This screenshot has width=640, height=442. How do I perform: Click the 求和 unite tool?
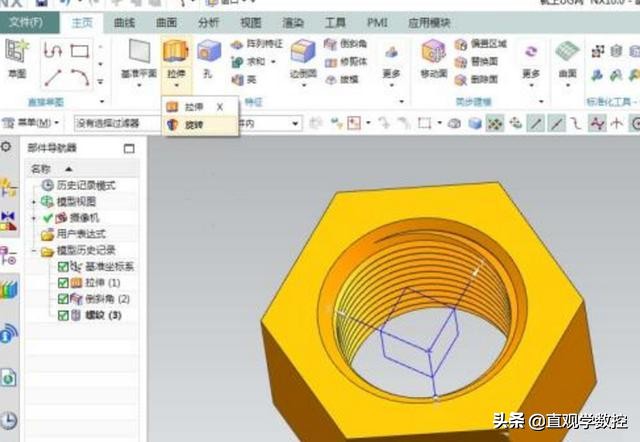pyautogui.click(x=248, y=62)
